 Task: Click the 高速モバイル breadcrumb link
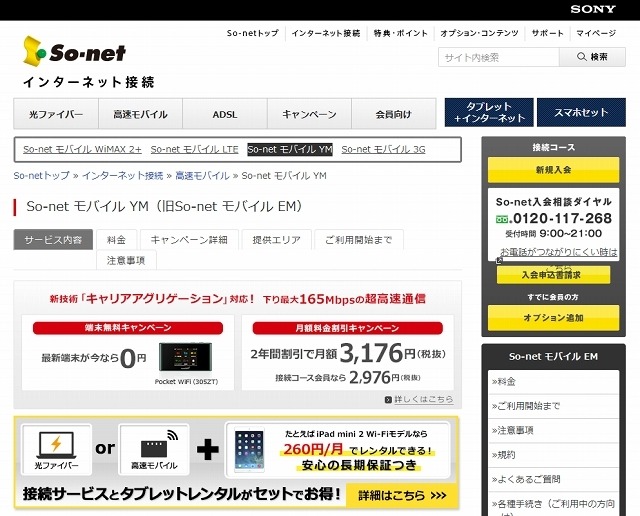202,176
